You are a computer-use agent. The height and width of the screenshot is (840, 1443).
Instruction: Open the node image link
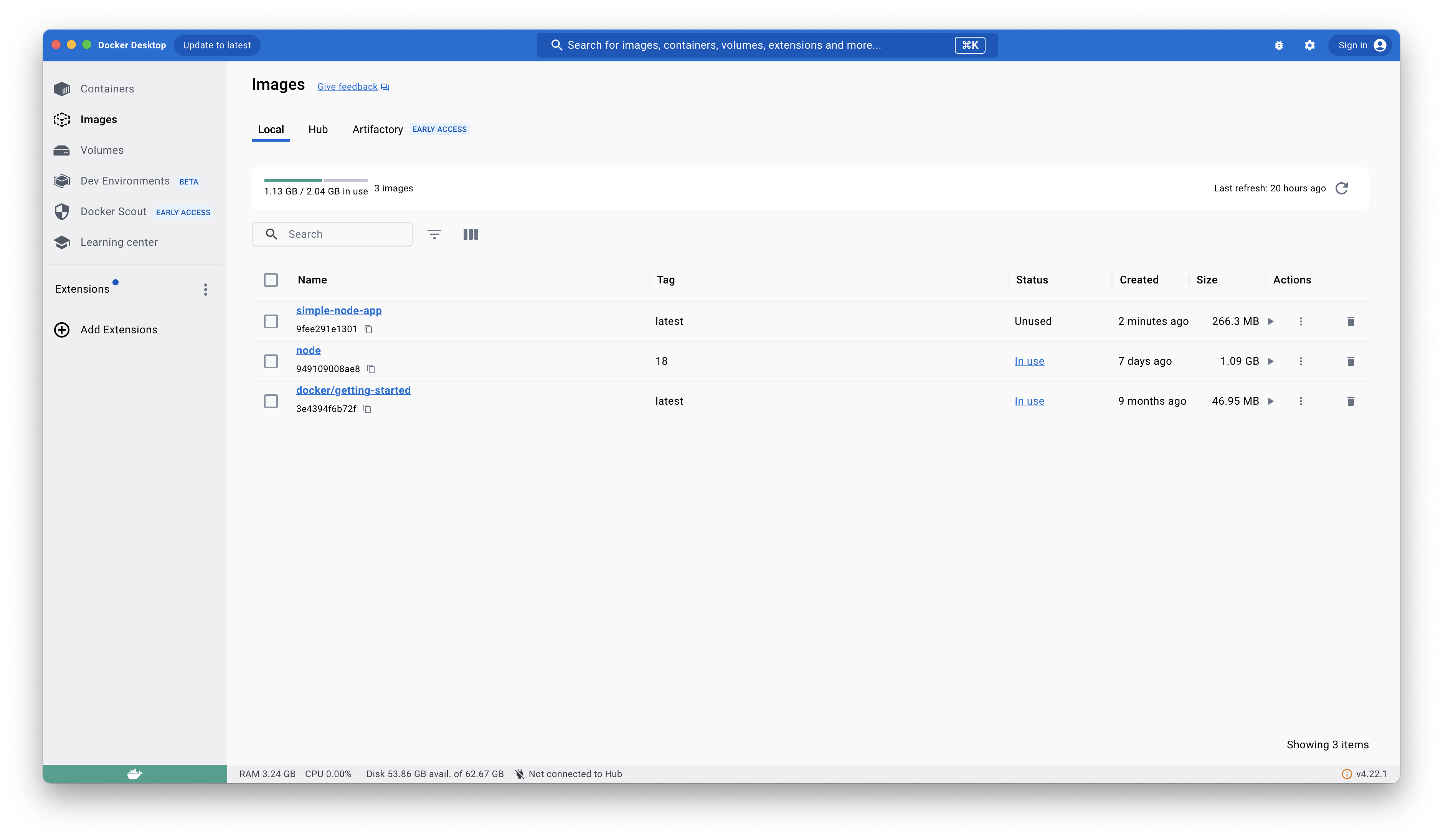308,350
